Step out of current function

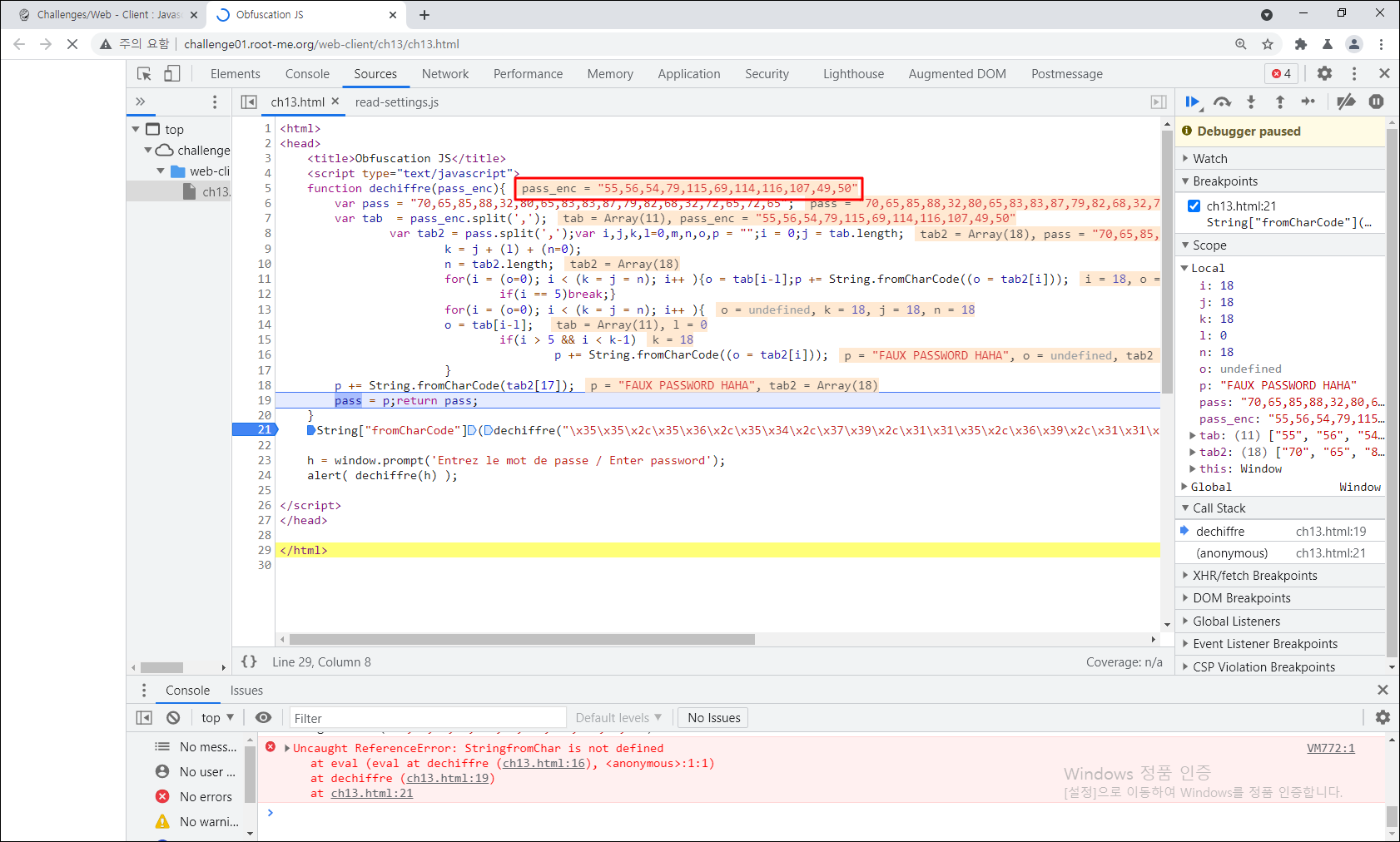(x=1279, y=102)
